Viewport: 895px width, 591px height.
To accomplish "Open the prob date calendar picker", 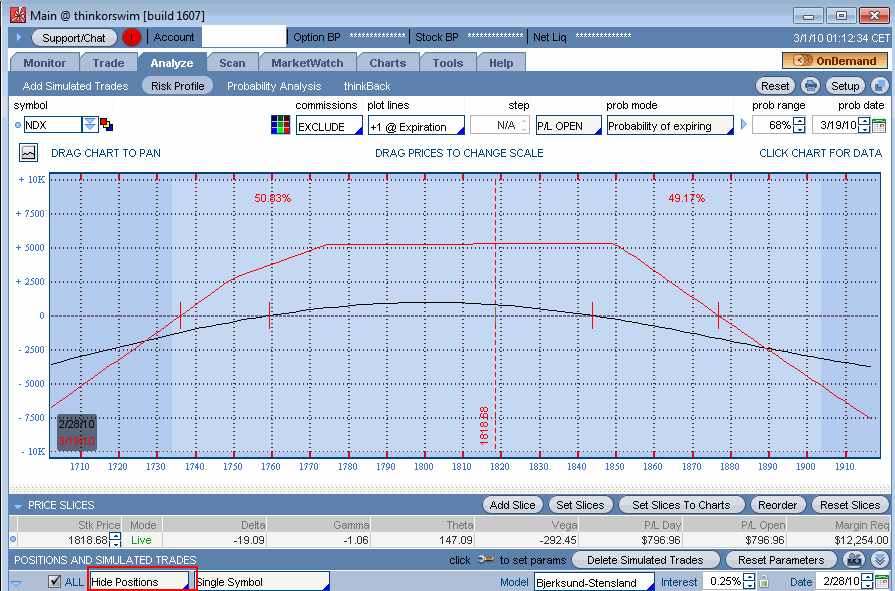I will tap(879, 126).
